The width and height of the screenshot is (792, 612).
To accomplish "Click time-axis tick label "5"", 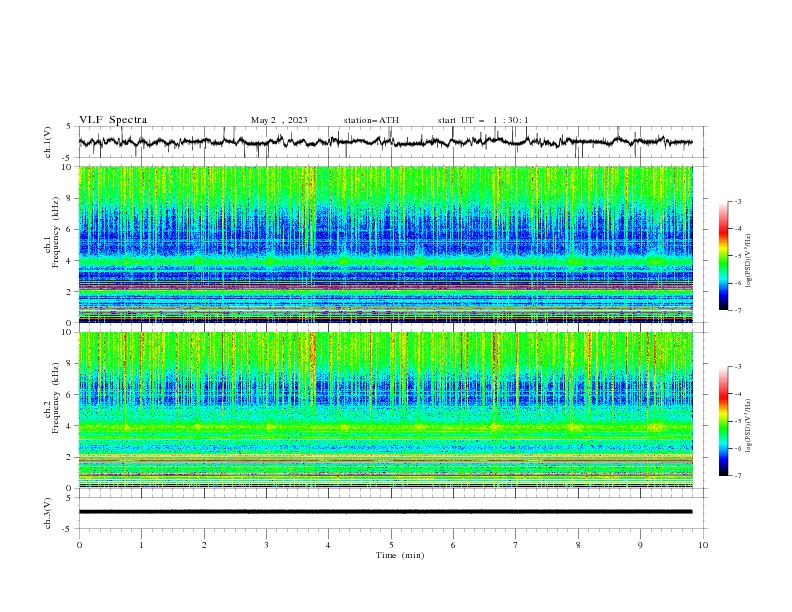I will pos(391,545).
